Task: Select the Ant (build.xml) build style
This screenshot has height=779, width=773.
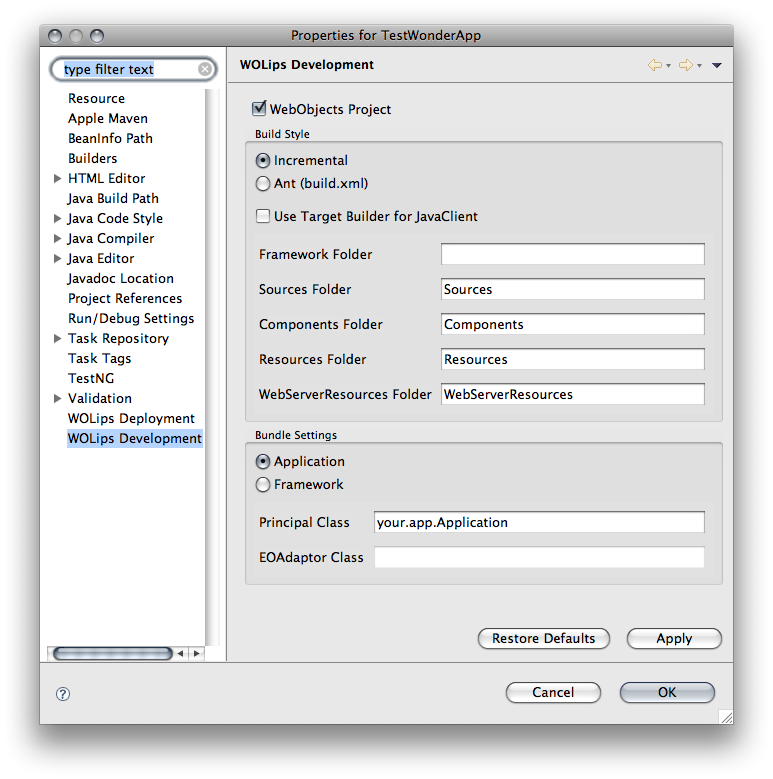Action: coord(263,184)
